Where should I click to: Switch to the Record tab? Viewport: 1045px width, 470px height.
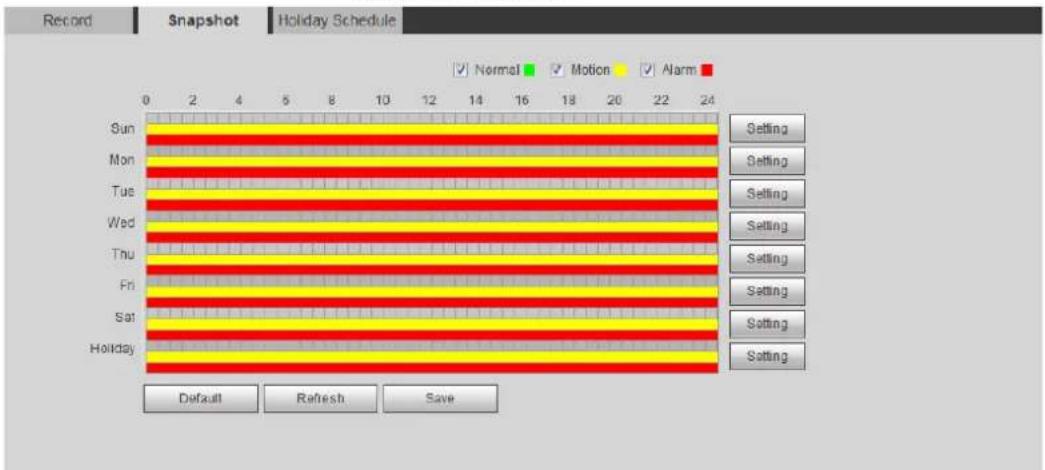pos(67,21)
